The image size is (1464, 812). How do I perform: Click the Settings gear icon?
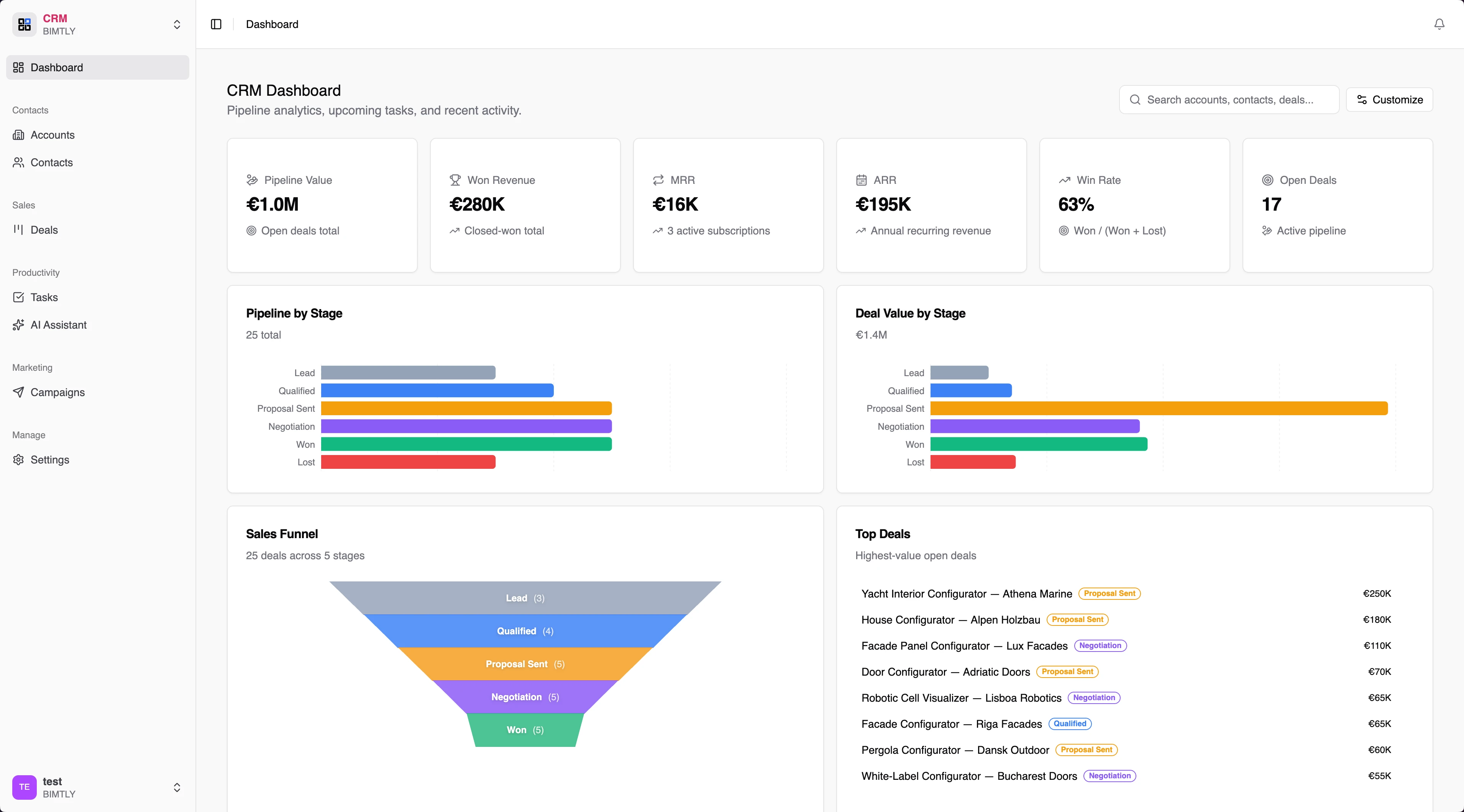click(18, 459)
